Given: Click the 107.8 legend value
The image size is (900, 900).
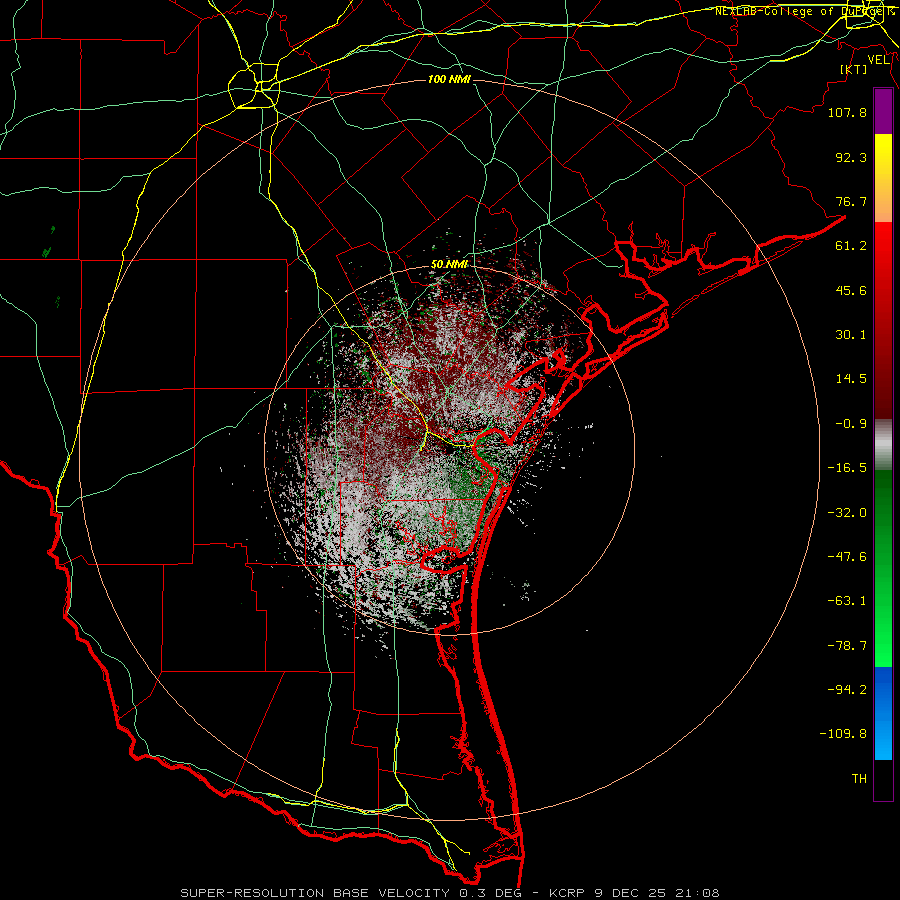Looking at the screenshot, I should coord(847,112).
